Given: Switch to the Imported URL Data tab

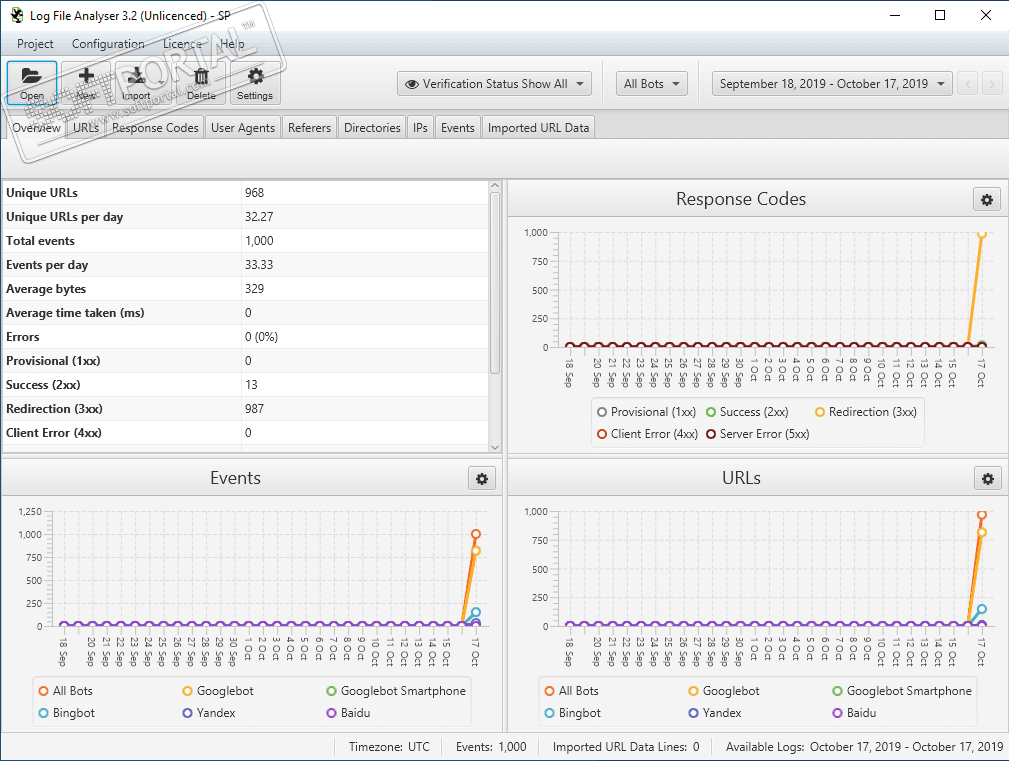Looking at the screenshot, I should (x=538, y=128).
